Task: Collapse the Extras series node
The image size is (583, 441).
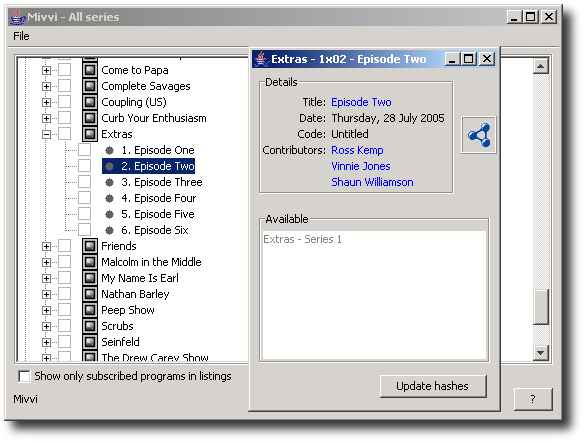Action: pos(46,134)
